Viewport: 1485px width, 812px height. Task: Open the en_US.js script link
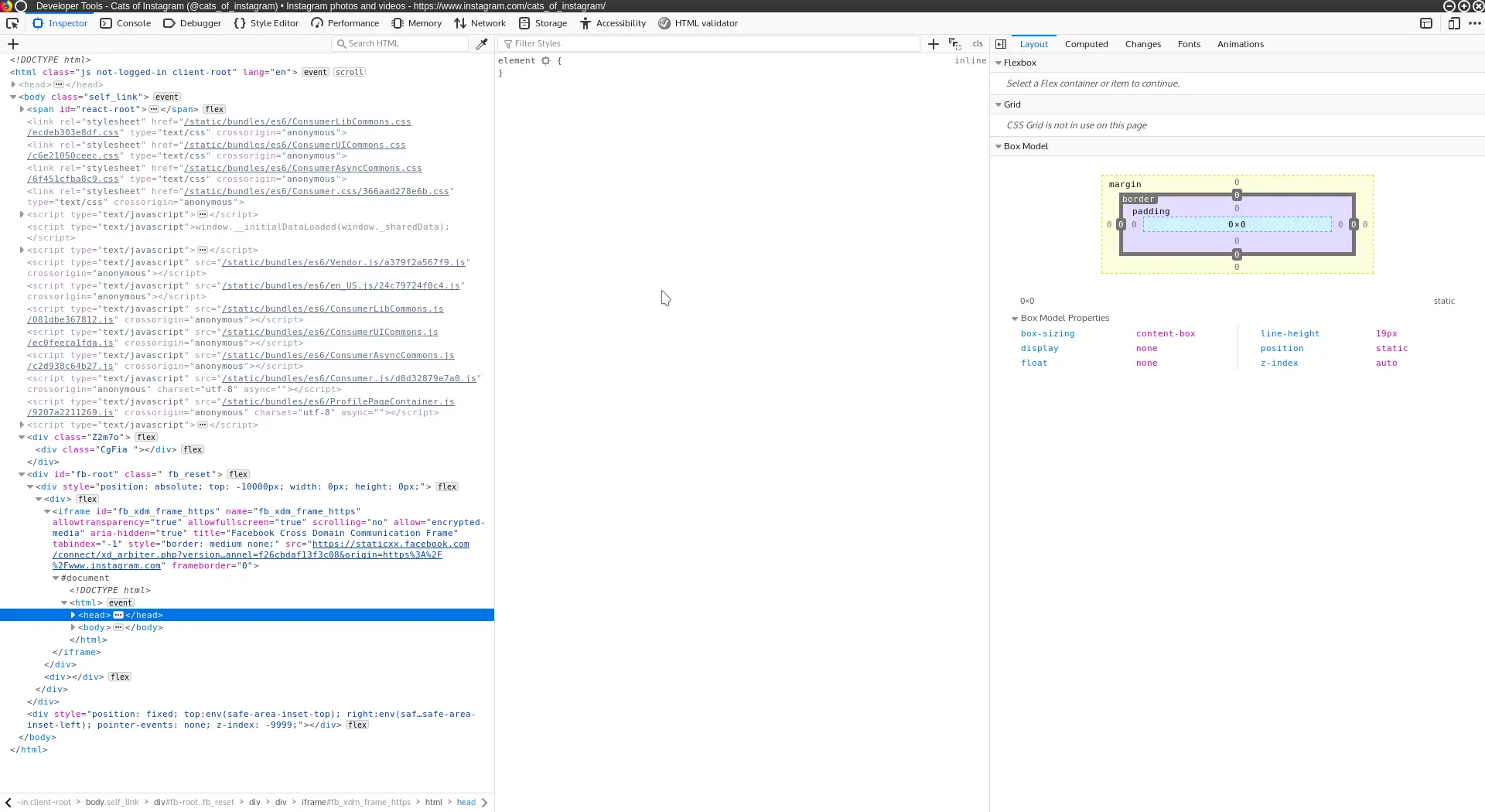tap(341, 285)
